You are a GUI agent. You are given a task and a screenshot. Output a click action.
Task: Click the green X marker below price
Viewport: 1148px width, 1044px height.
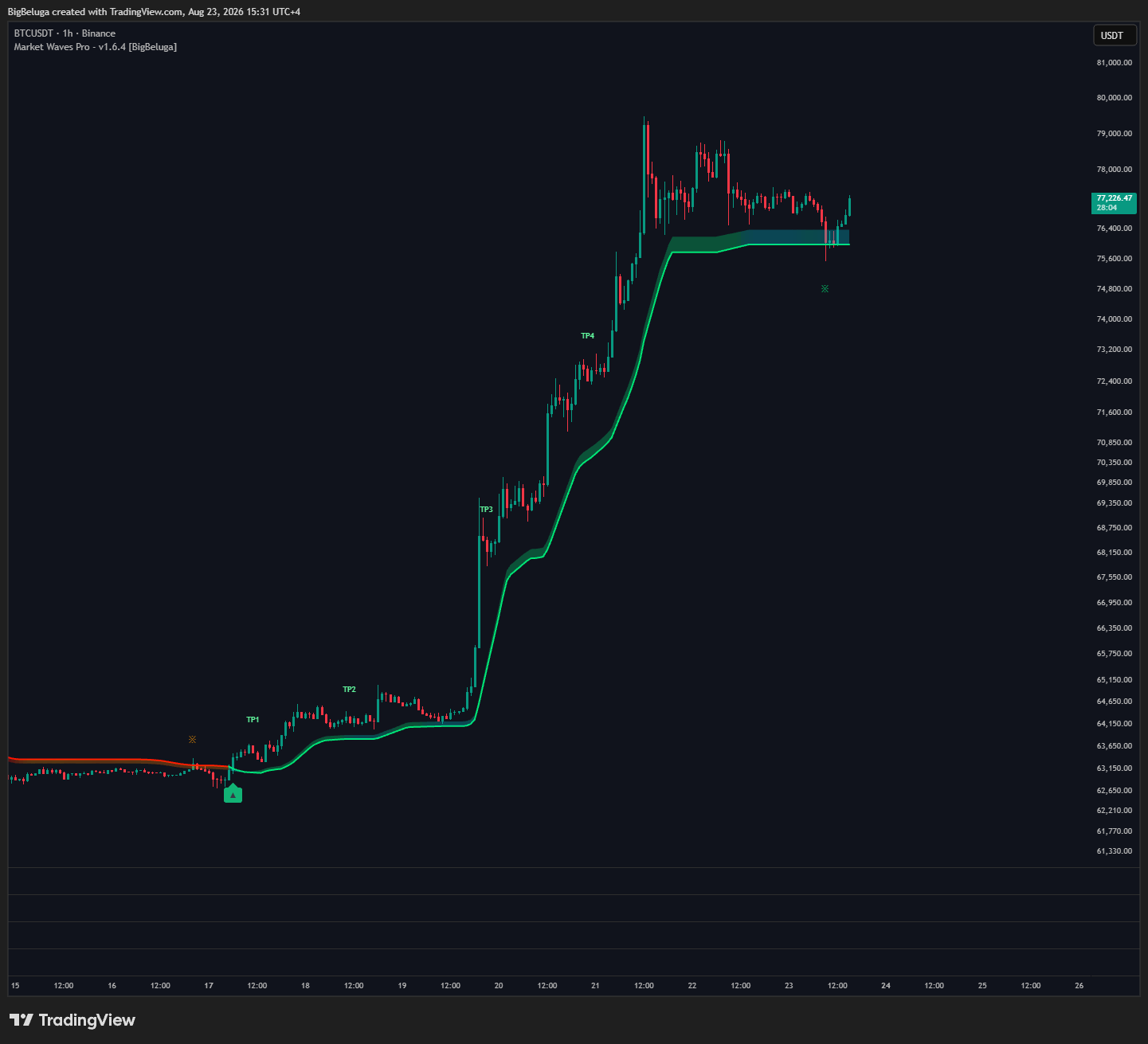pyautogui.click(x=825, y=288)
